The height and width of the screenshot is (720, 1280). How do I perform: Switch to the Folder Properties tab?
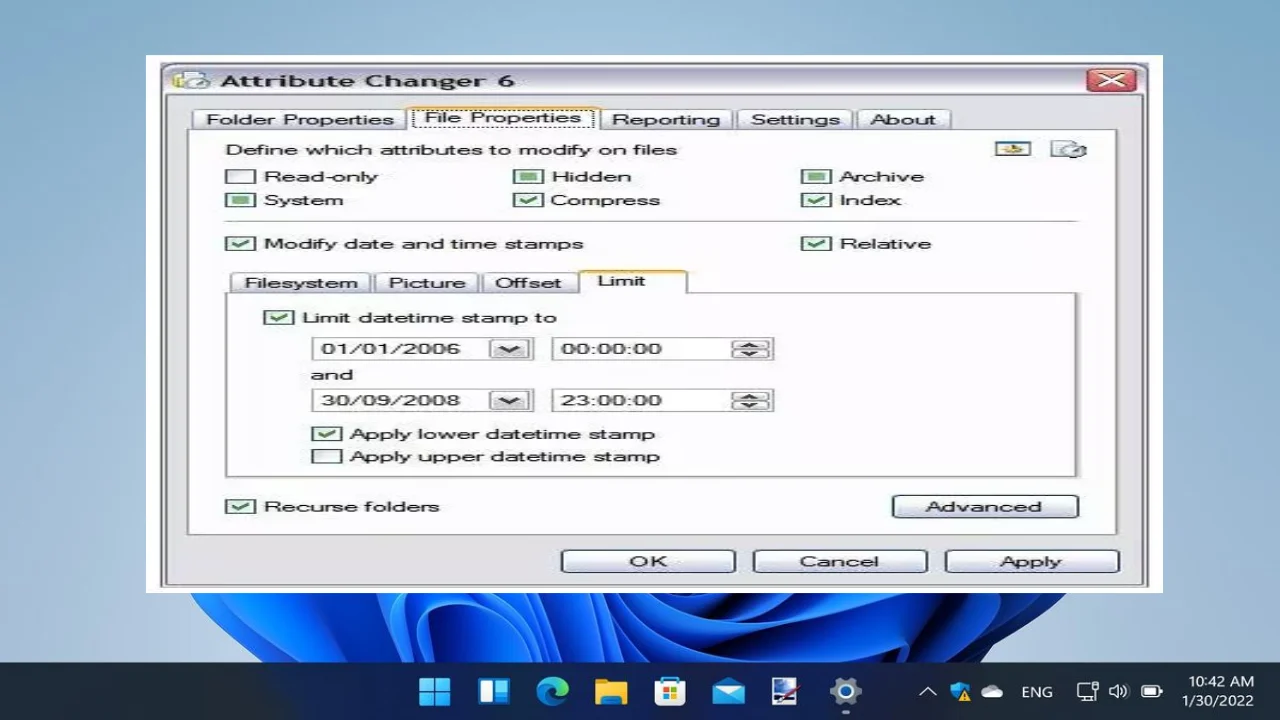coord(300,119)
